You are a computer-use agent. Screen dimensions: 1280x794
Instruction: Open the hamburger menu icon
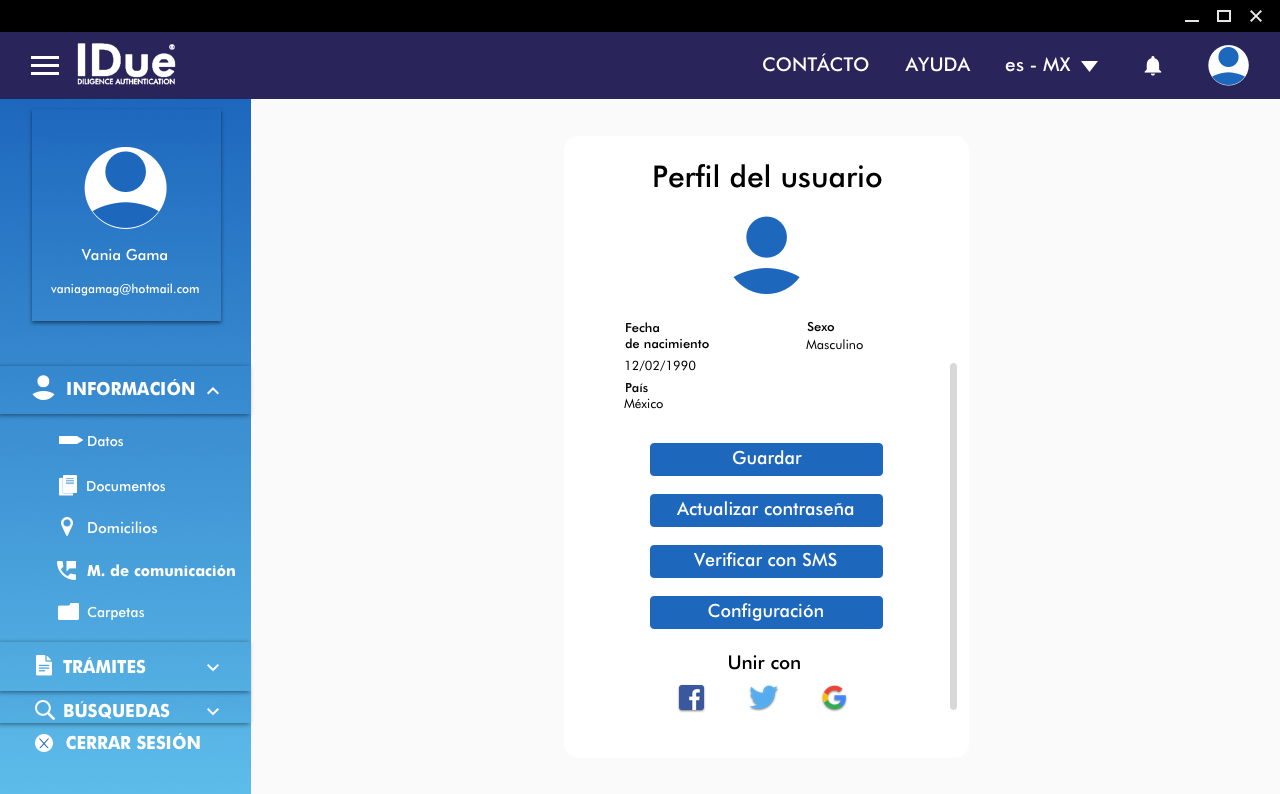(45, 66)
